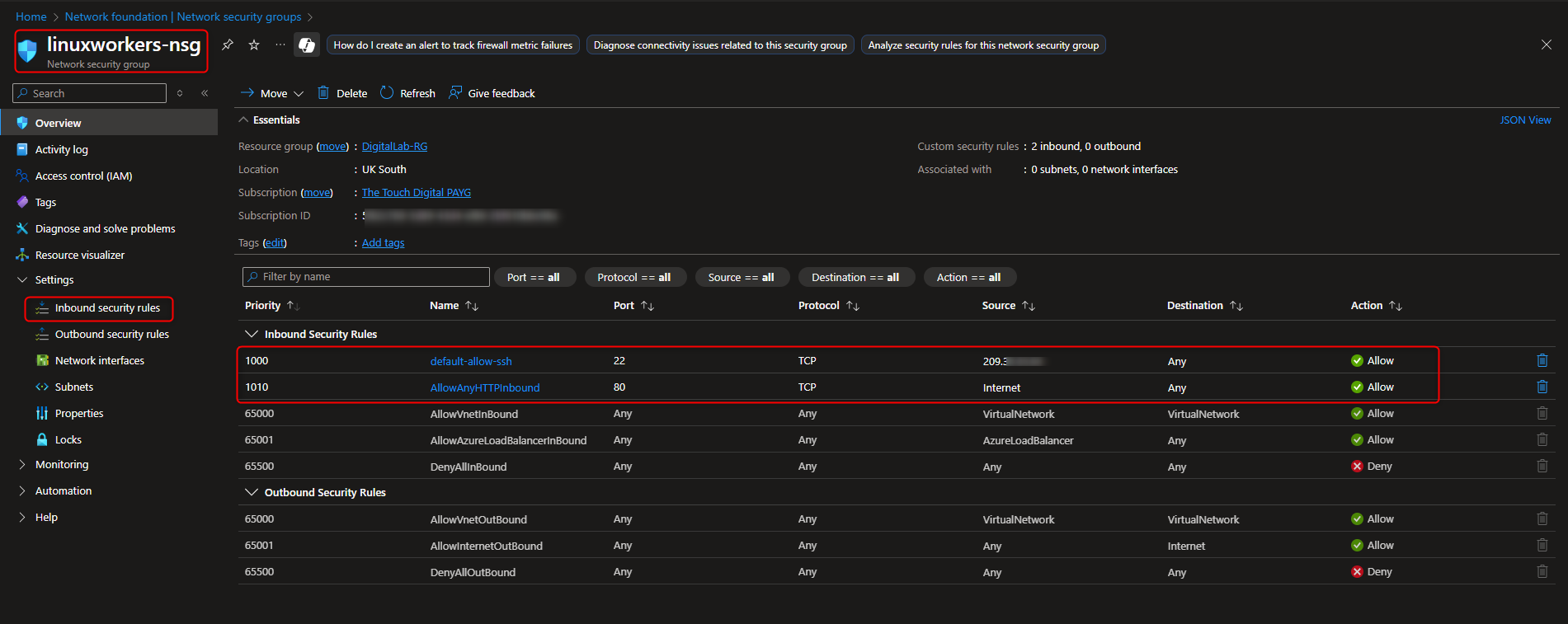
Task: Collapse the Settings menu group
Action: 22,280
